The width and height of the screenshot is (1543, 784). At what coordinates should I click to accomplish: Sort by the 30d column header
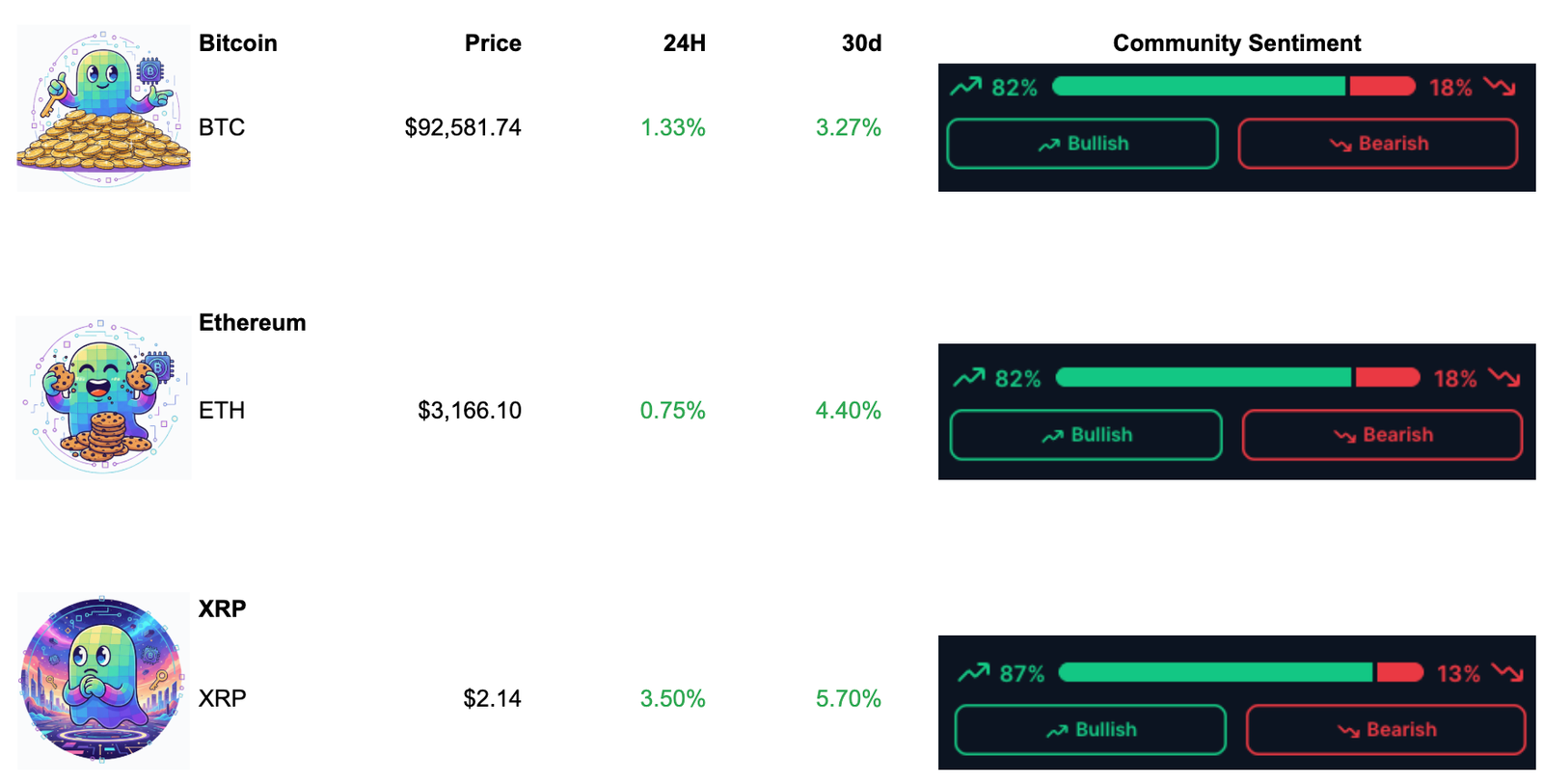(861, 43)
